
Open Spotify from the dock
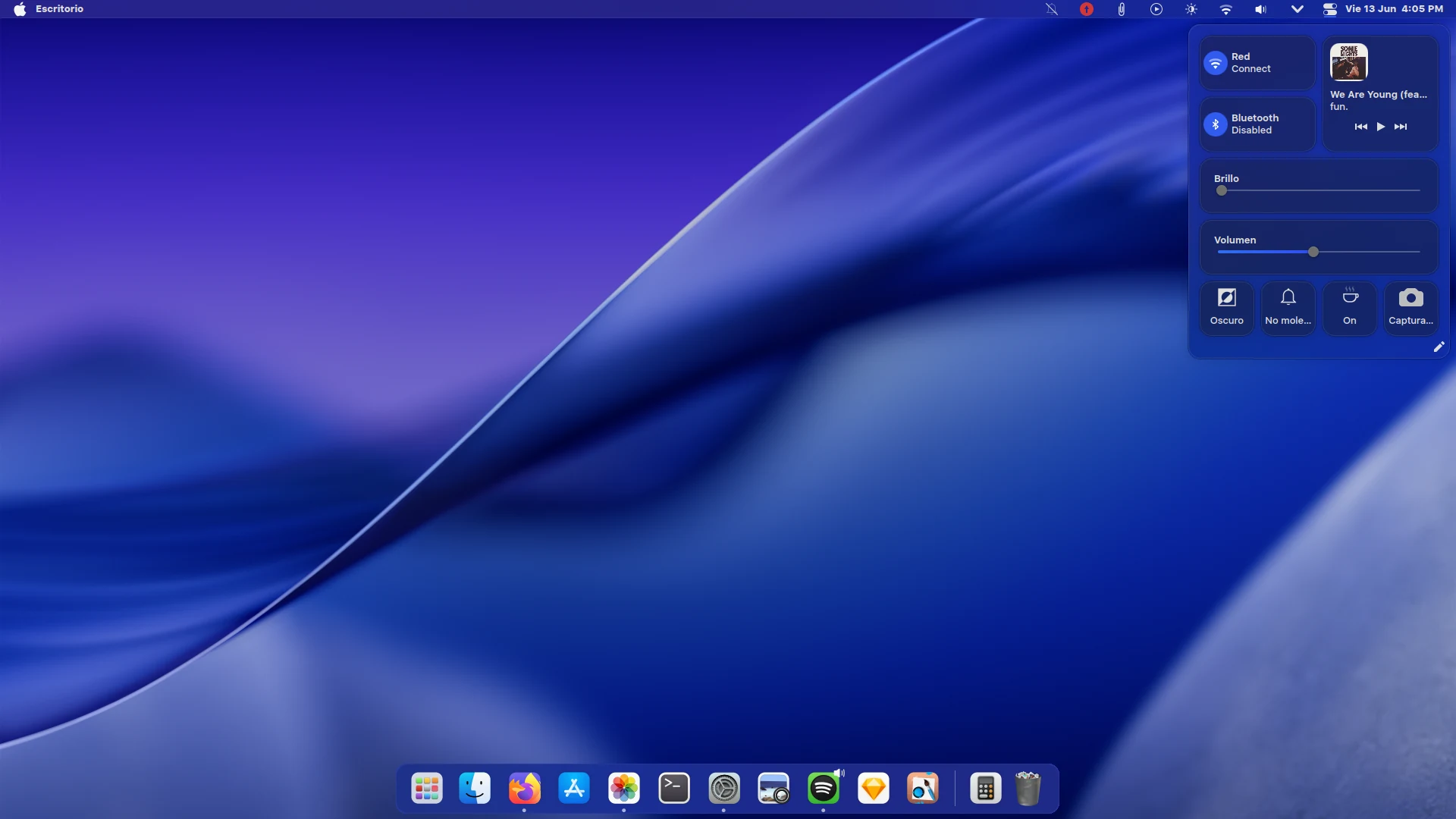click(824, 789)
